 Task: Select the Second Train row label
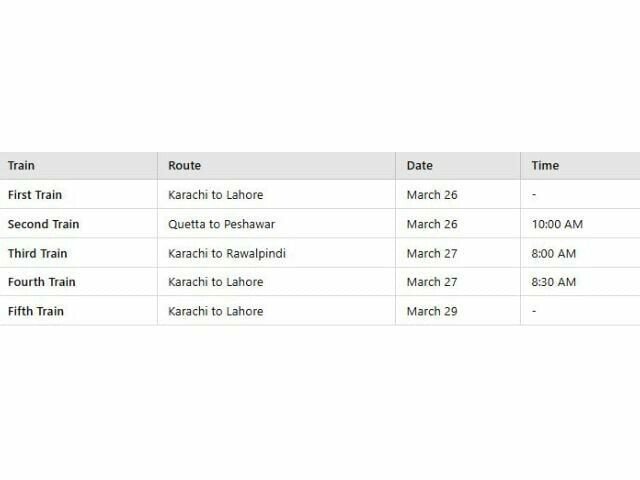pyautogui.click(x=43, y=224)
